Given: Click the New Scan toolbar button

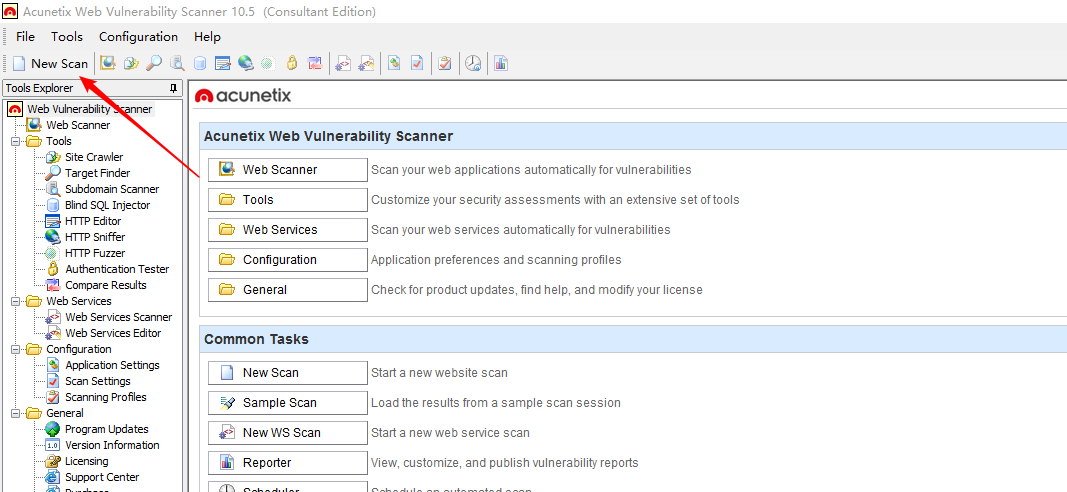Looking at the screenshot, I should click(50, 63).
